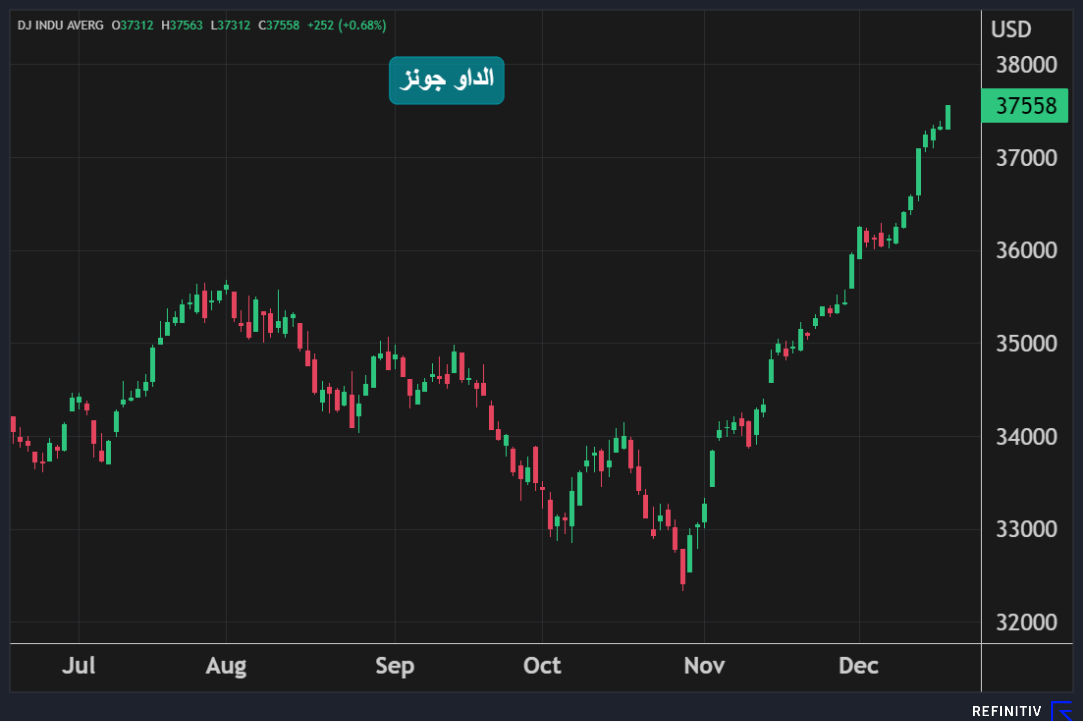Select the DJ INDU AVERG symbol label
The image size is (1083, 722).
(x=60, y=24)
